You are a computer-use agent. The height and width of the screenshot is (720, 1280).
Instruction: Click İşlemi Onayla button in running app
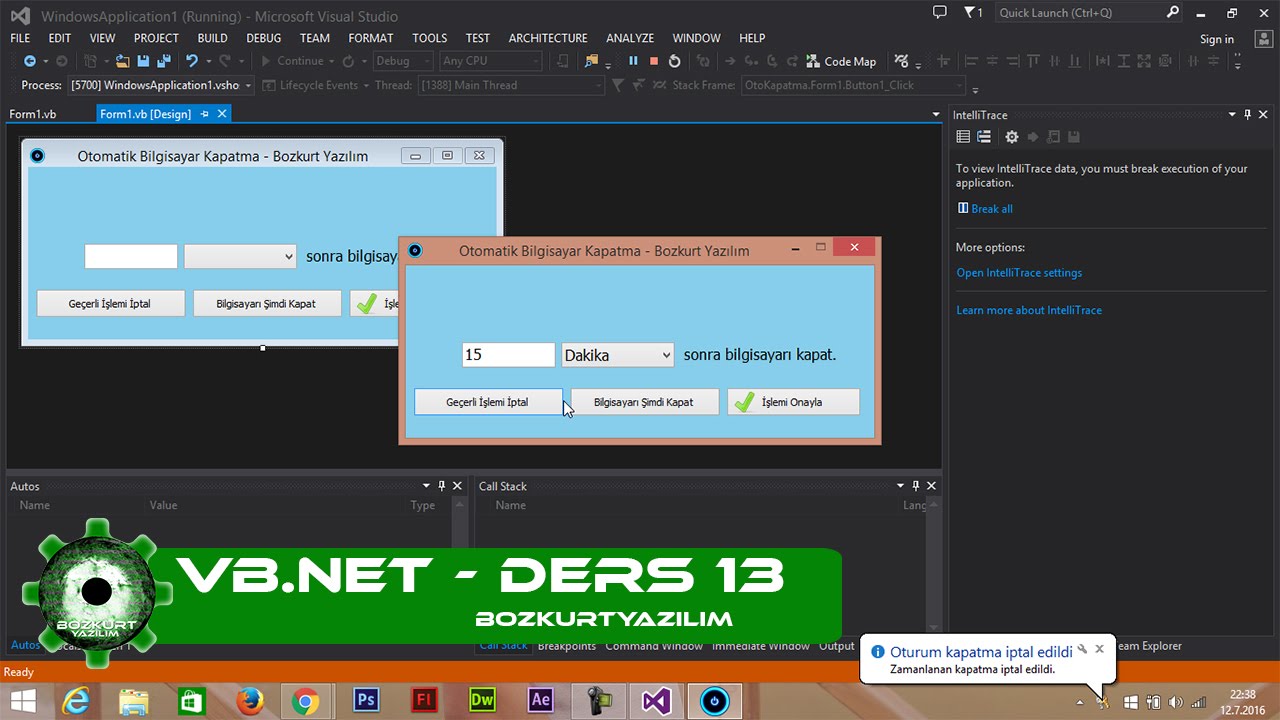tap(793, 402)
